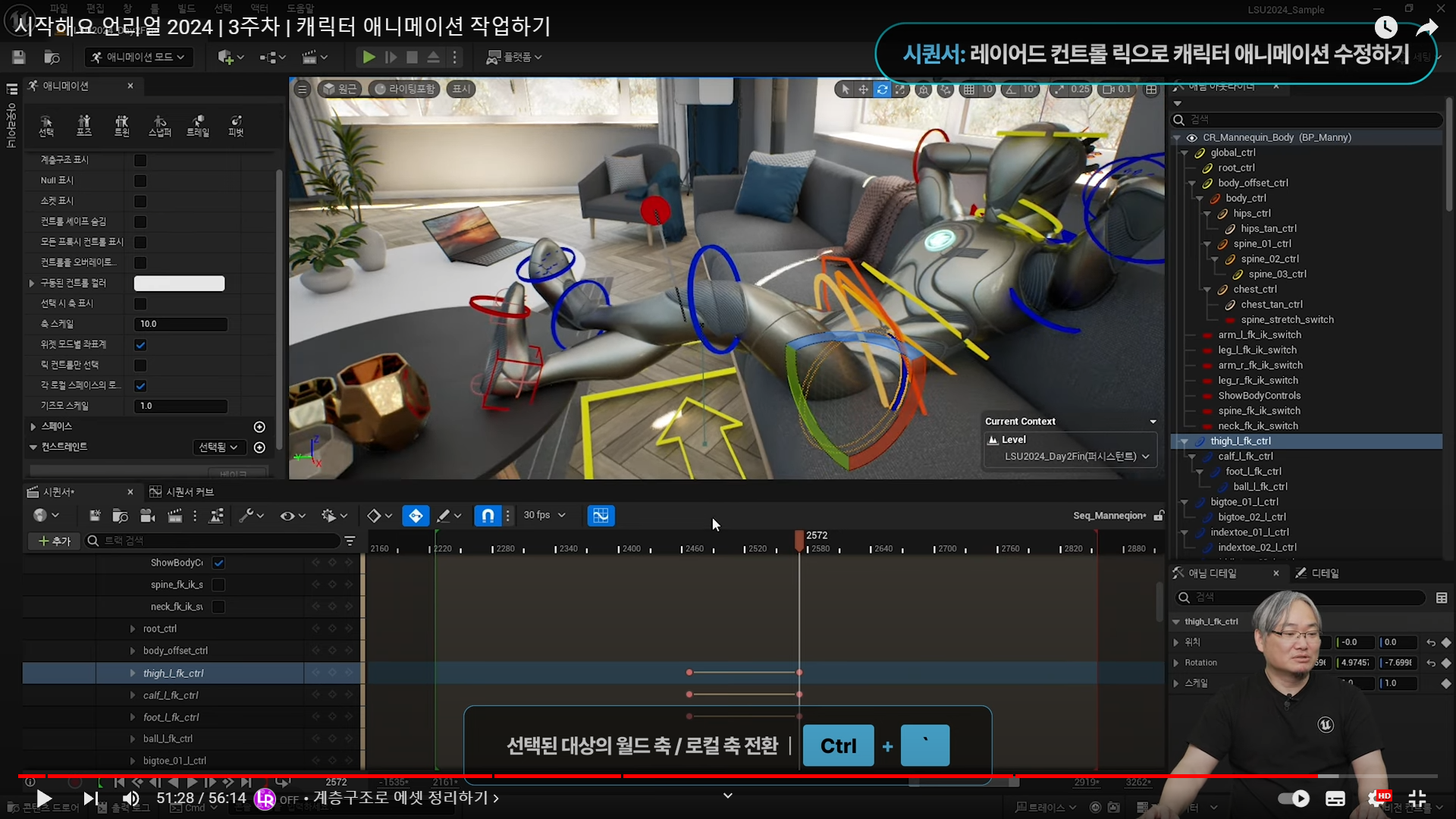Click the viewport rotate mode icon
Viewport: 1456px width, 819px height.
(882, 89)
